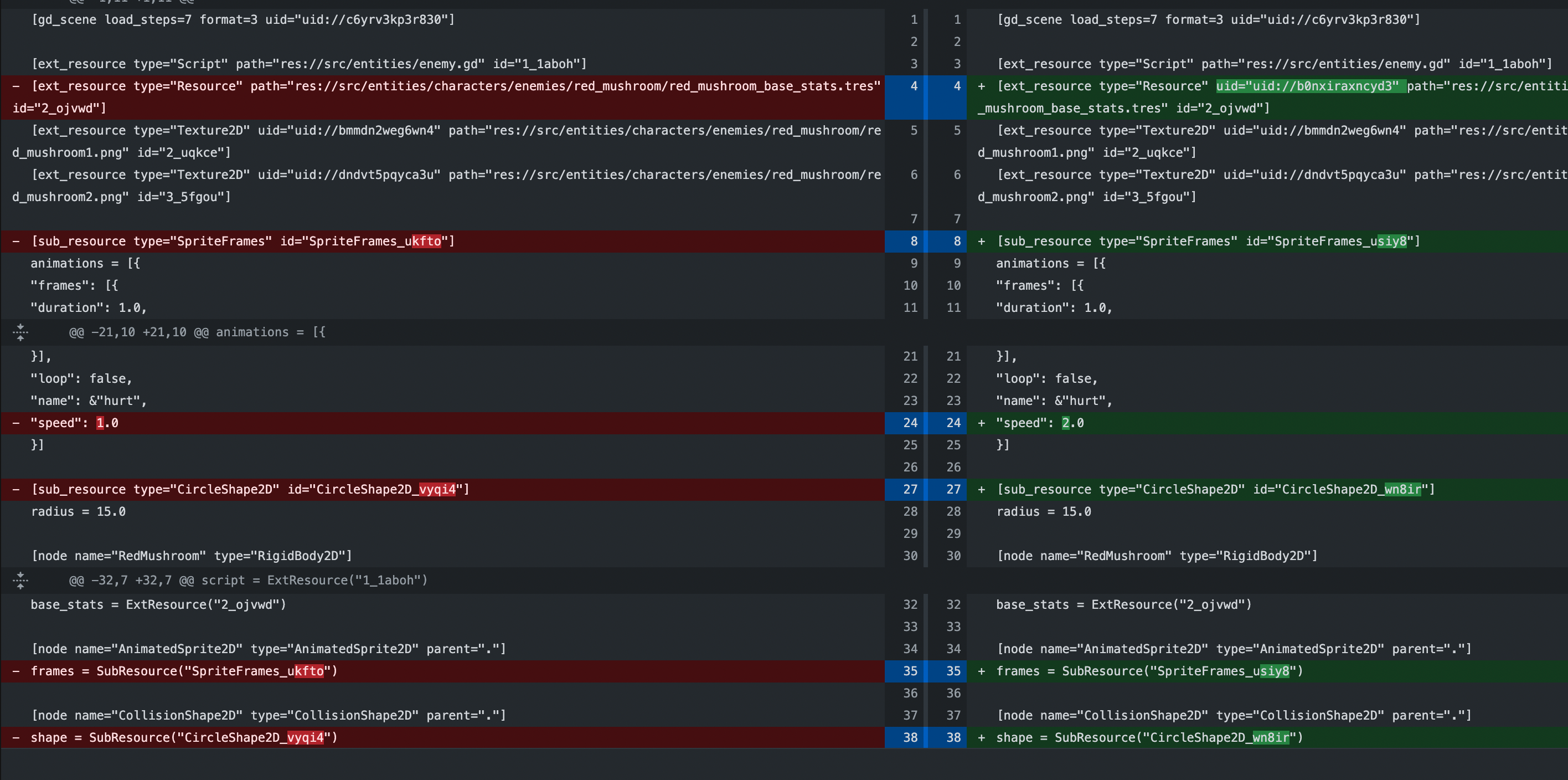Click the plus marker on the CircleShape2D_wn8ir line

click(981, 489)
